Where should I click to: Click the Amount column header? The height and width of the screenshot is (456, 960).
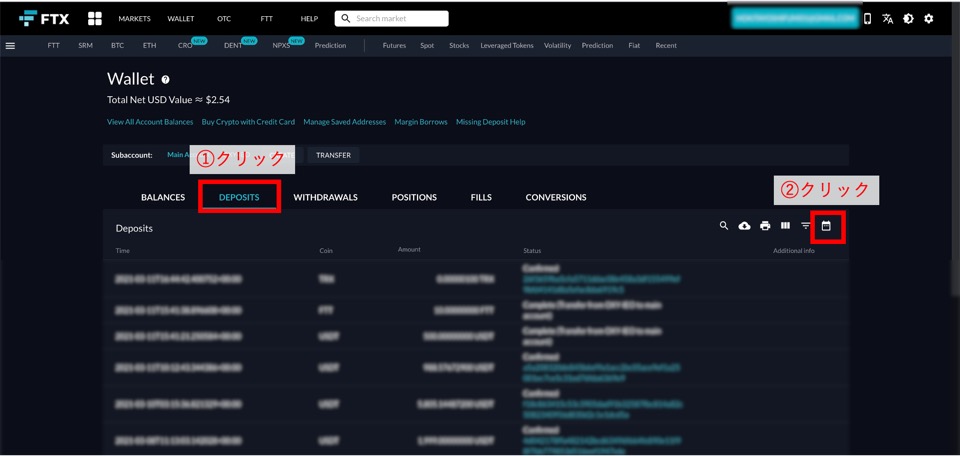click(409, 250)
